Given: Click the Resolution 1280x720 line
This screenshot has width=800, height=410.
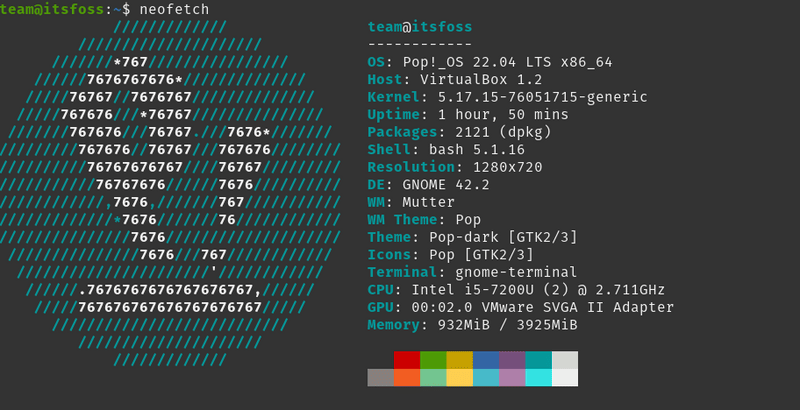Looking at the screenshot, I should coord(455,166).
